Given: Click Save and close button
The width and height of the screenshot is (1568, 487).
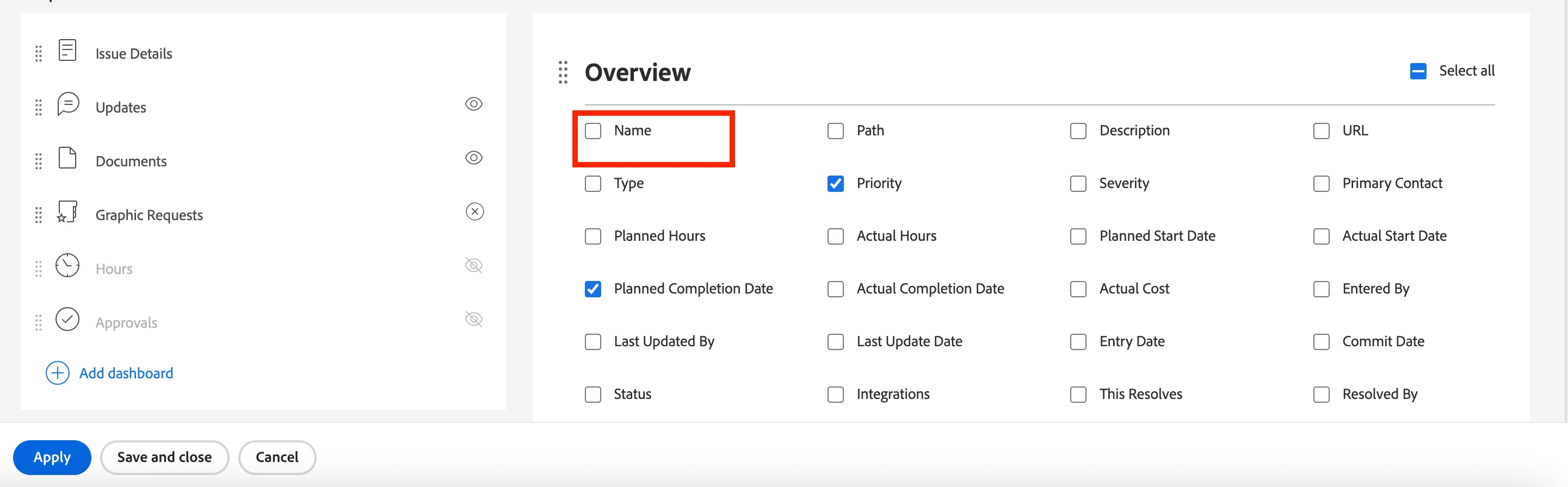Looking at the screenshot, I should [164, 457].
